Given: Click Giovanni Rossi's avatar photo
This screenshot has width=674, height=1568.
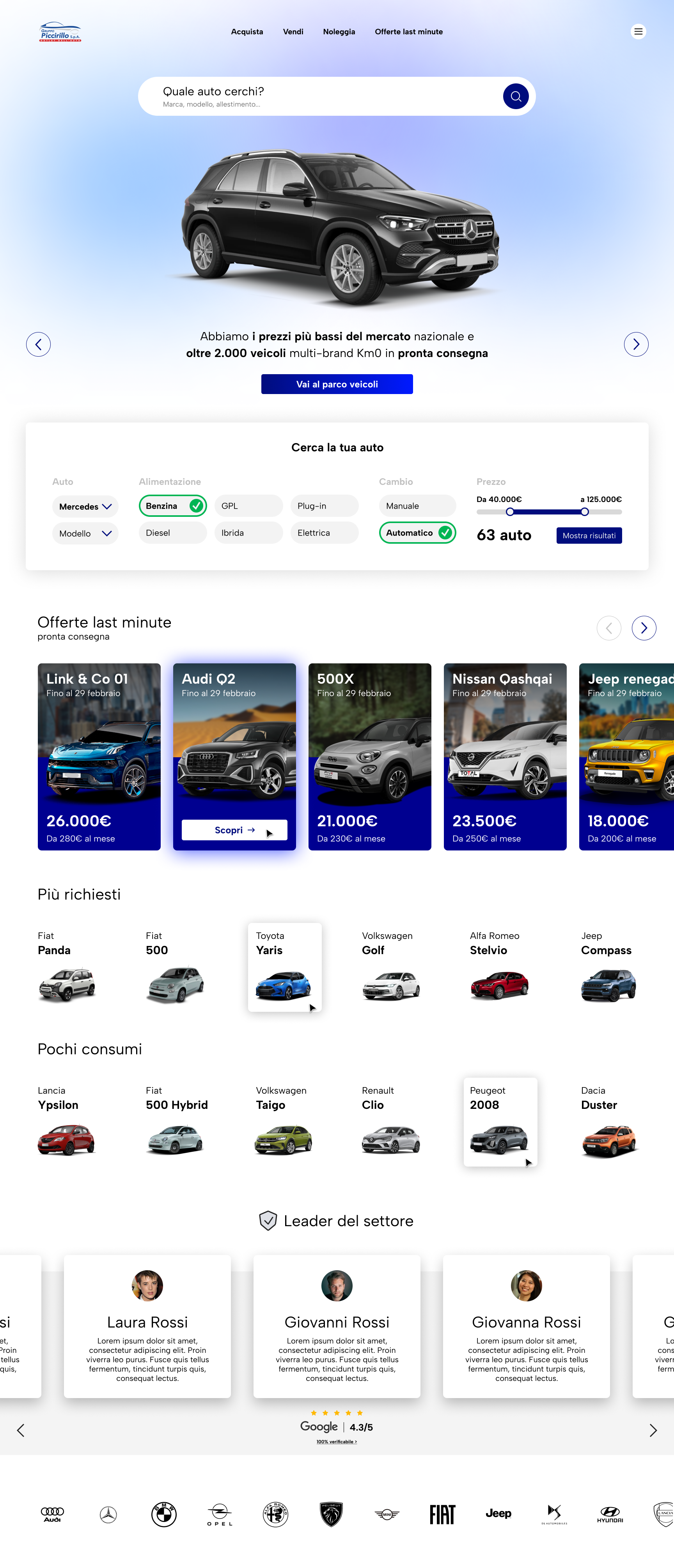Looking at the screenshot, I should pos(337,1285).
